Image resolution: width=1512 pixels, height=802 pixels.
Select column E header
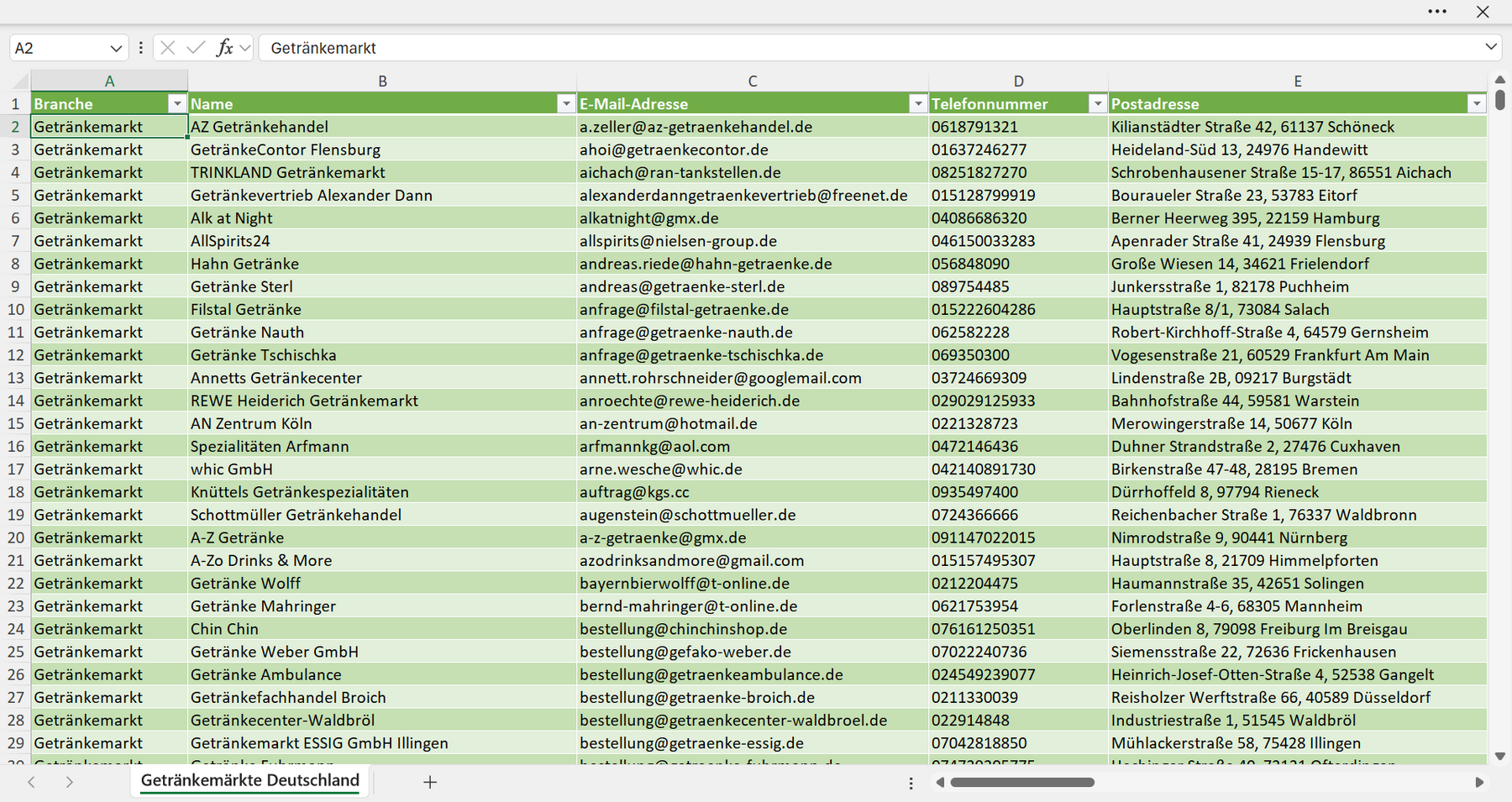(1298, 81)
